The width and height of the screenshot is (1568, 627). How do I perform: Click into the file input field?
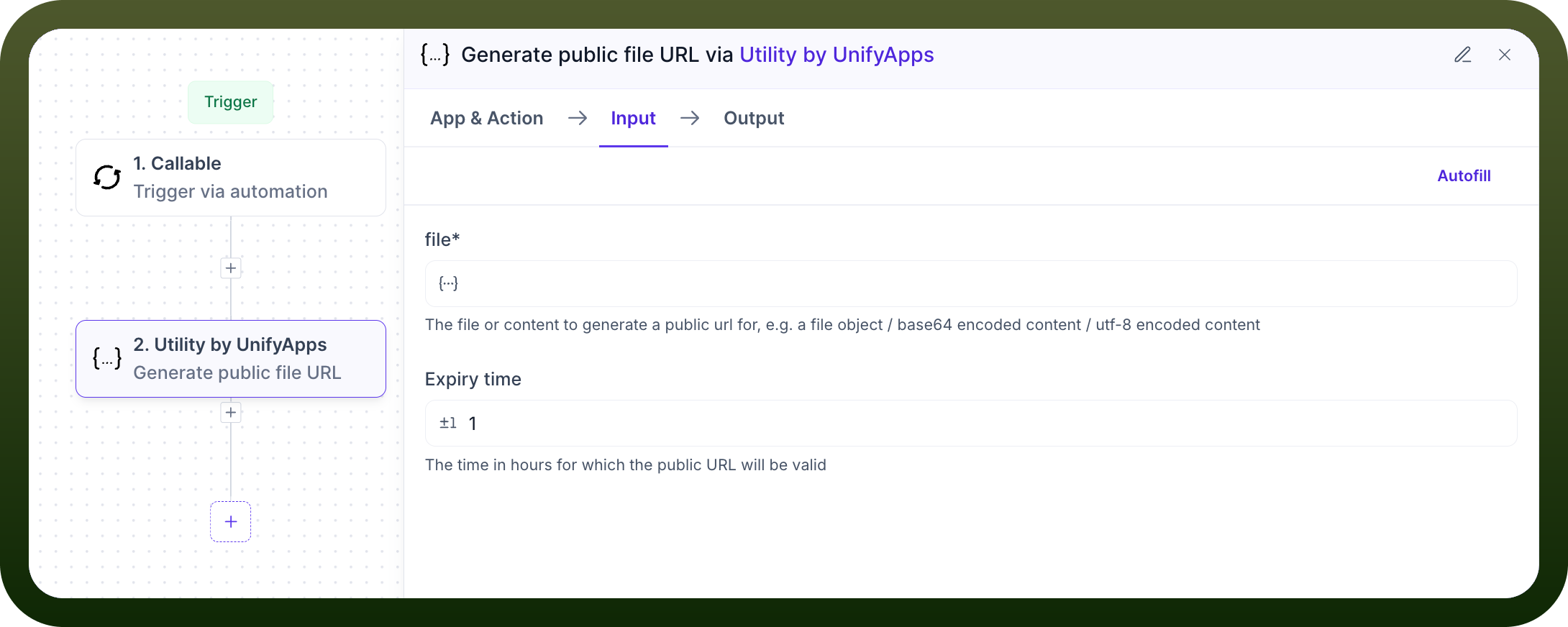pos(971,283)
